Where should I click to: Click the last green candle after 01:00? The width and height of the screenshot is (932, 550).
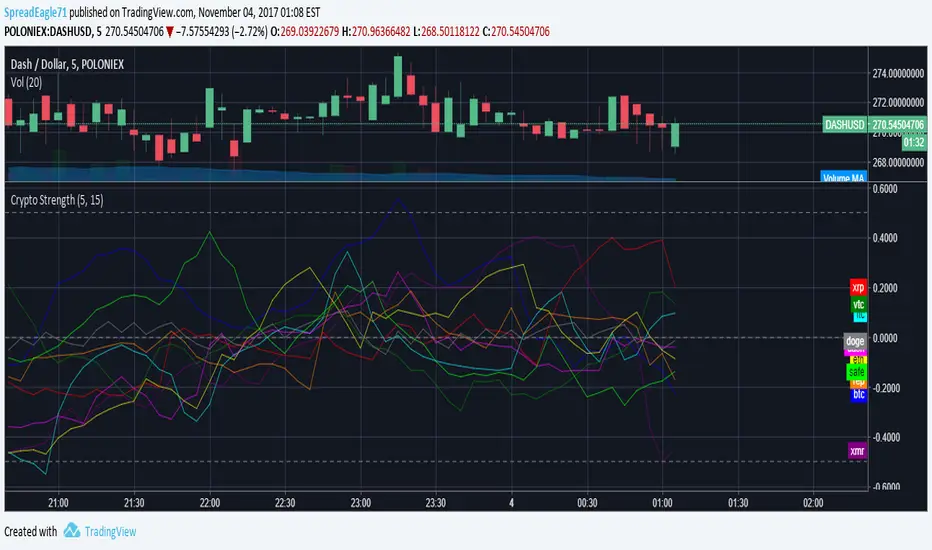tap(675, 135)
